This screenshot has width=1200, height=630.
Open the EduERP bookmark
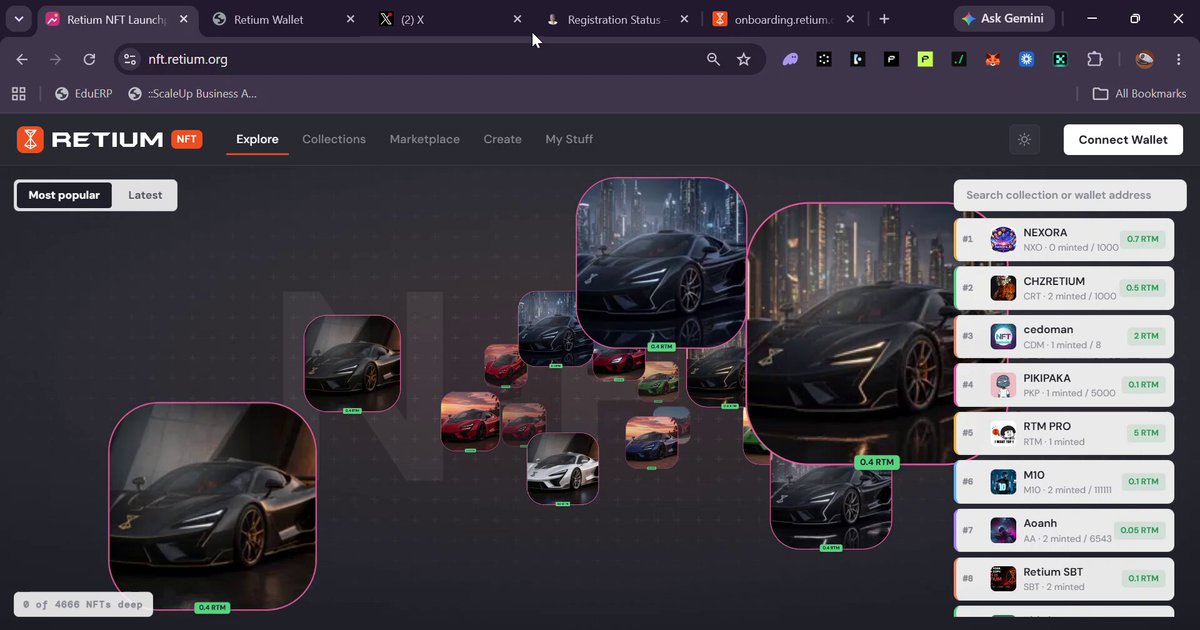82,93
